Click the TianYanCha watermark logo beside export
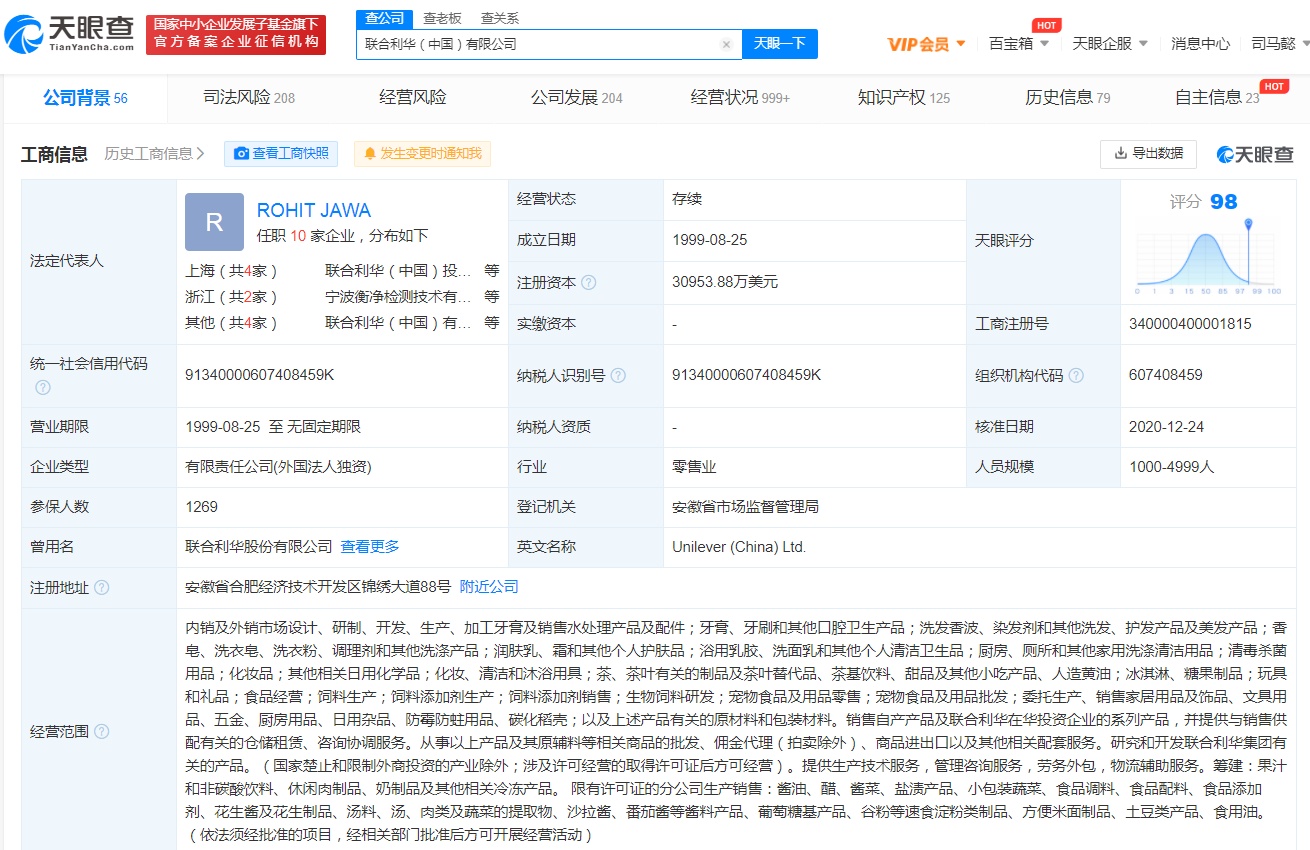 pos(1255,154)
